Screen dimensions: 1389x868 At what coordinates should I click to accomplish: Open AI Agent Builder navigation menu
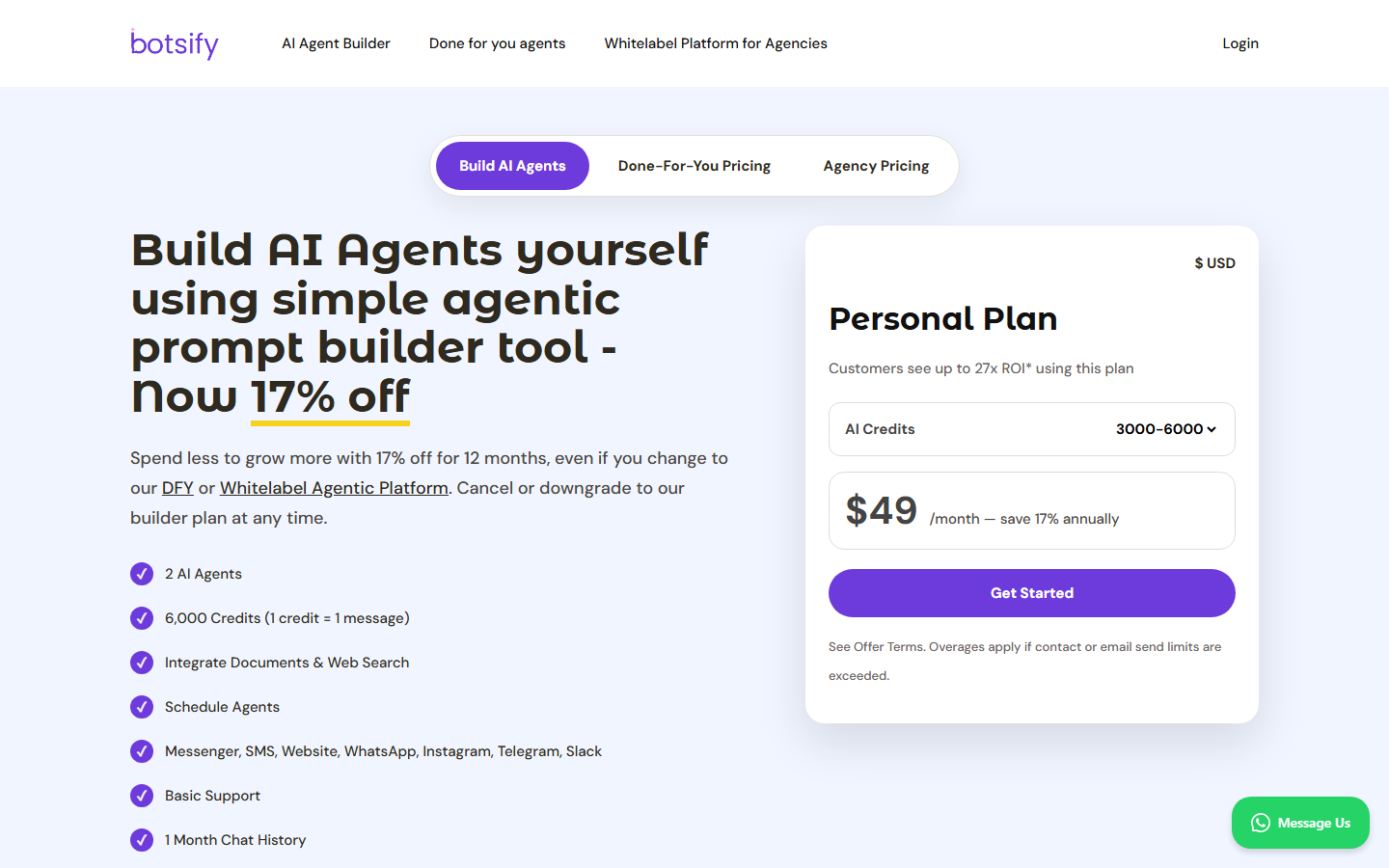coord(336,43)
